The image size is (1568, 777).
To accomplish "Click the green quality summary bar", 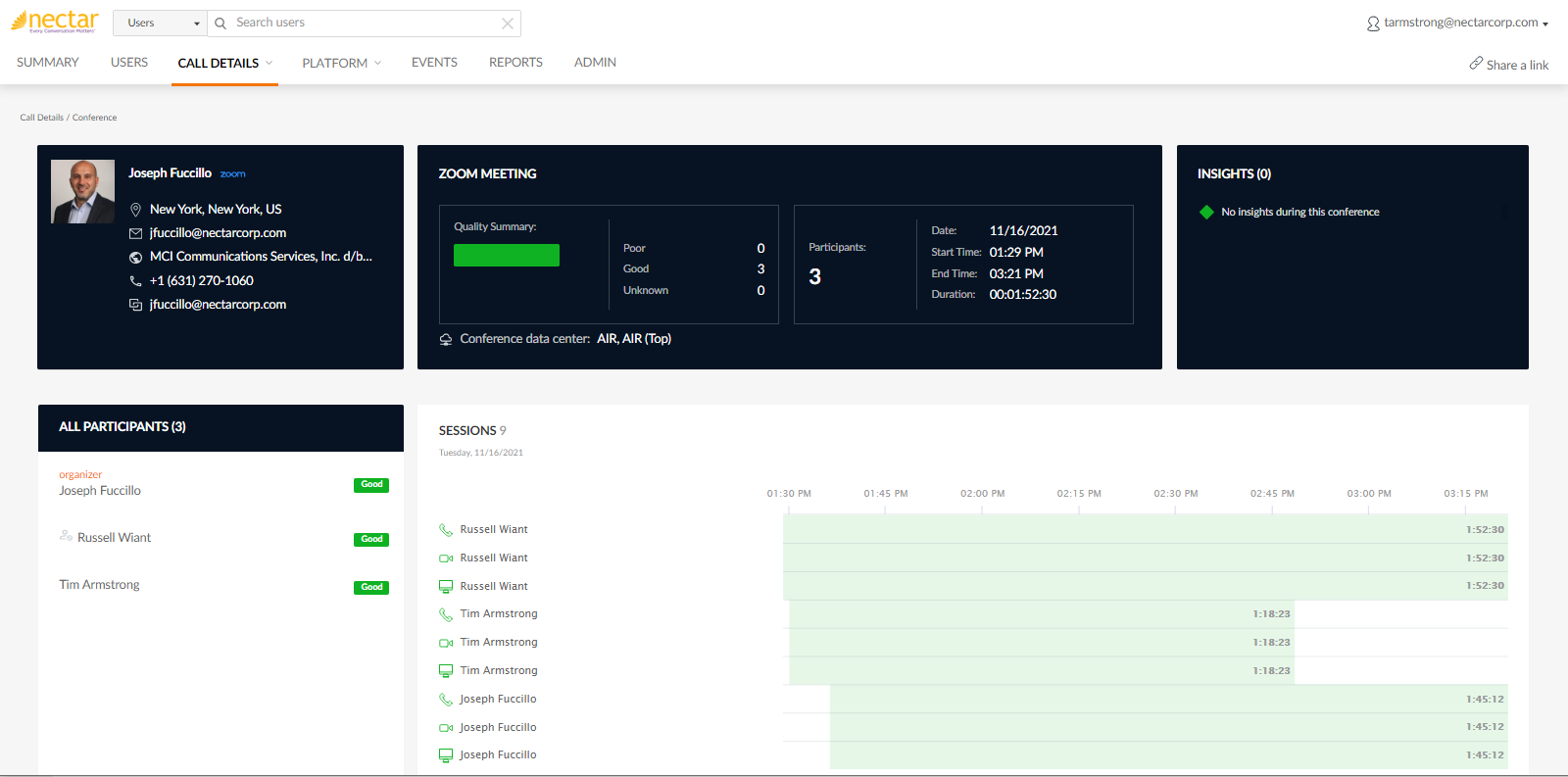I will click(507, 256).
